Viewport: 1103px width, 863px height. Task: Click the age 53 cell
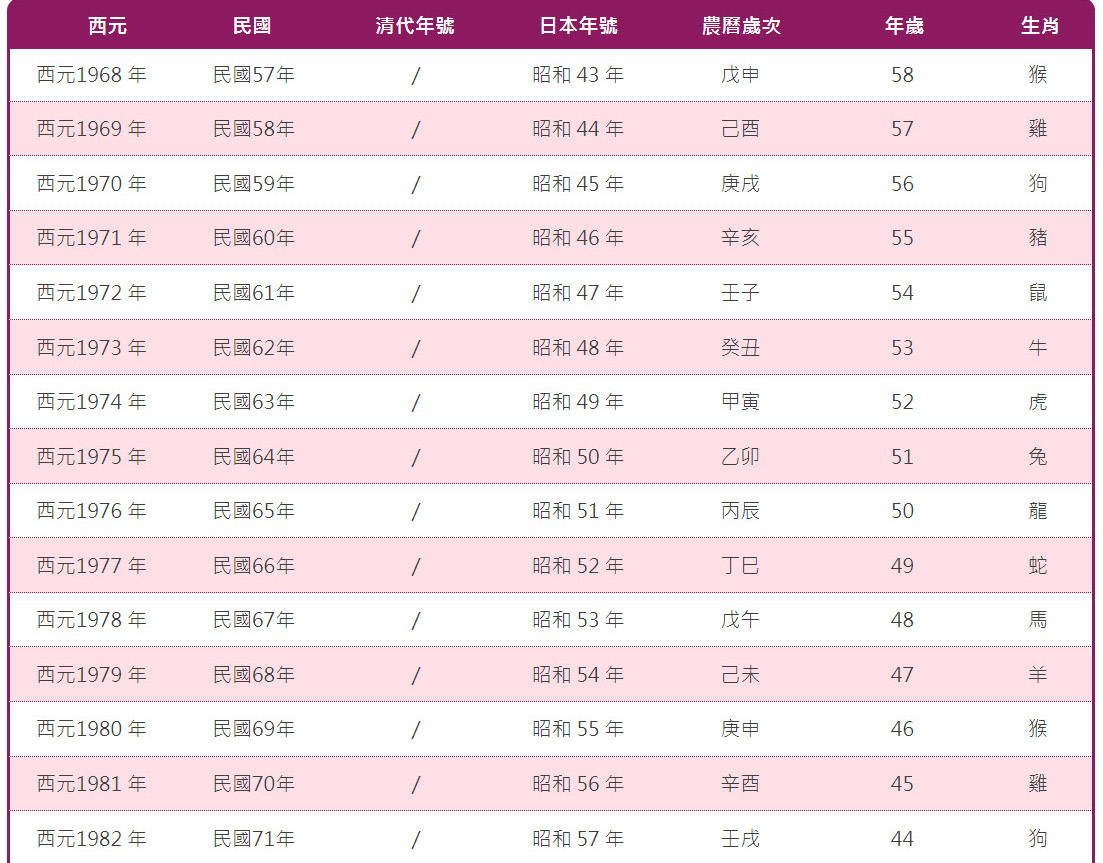click(x=903, y=347)
